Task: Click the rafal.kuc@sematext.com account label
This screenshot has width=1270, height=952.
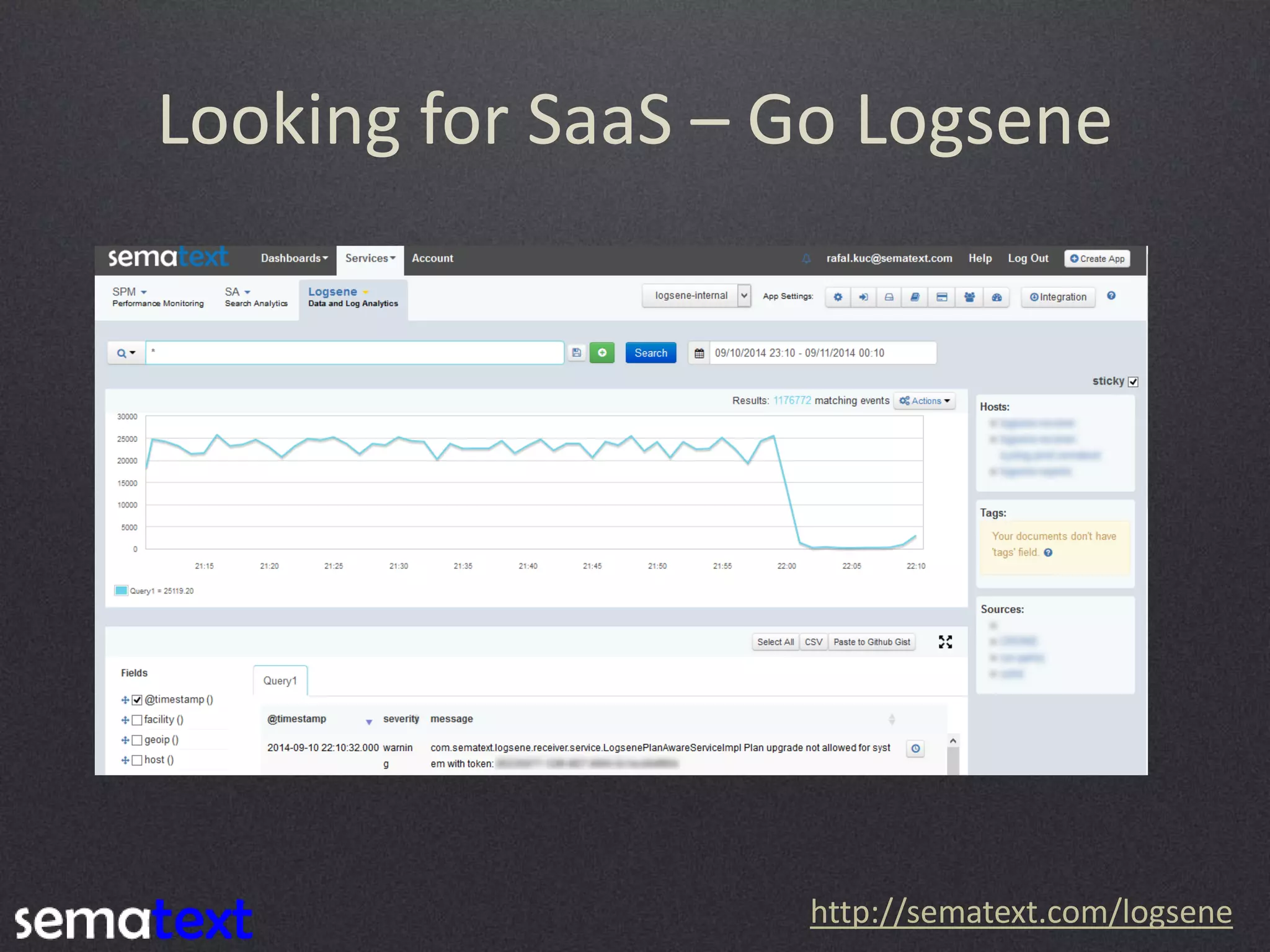Action: point(889,258)
